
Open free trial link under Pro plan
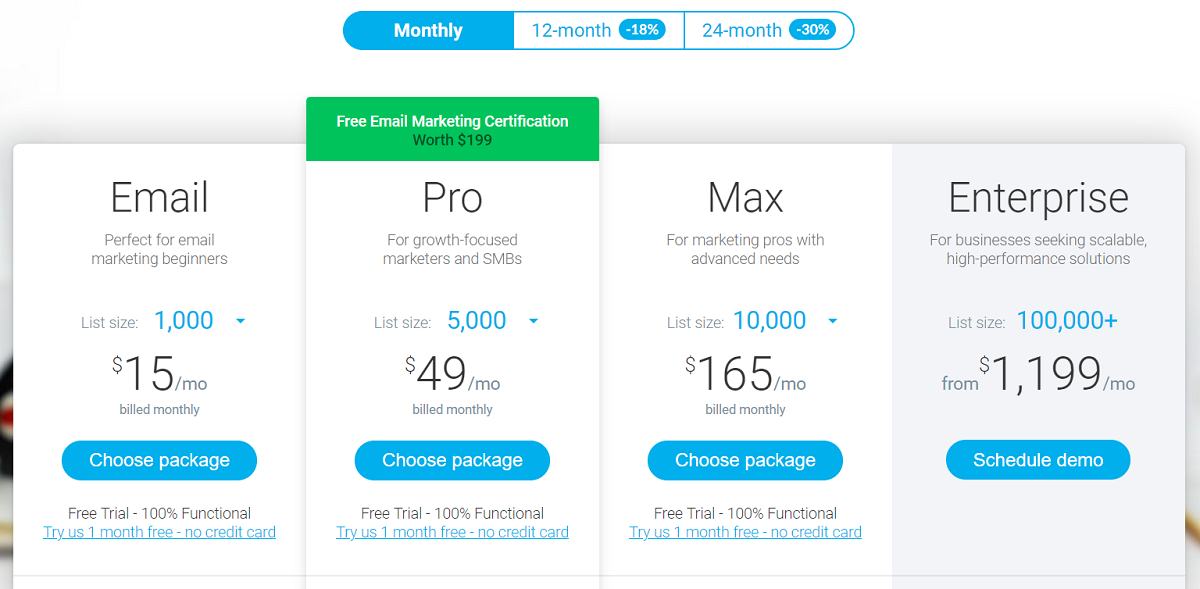[x=452, y=532]
